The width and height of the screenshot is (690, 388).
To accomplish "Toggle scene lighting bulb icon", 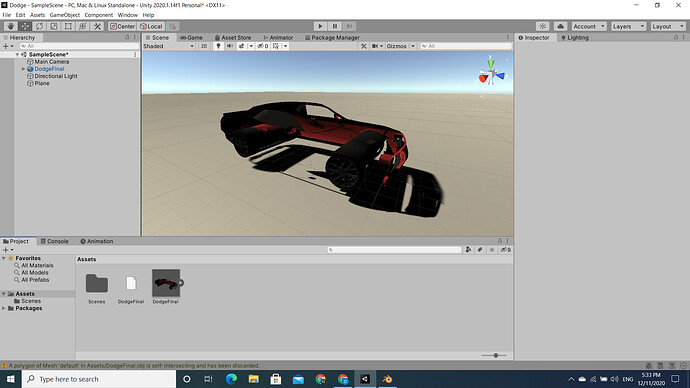I will pos(218,46).
